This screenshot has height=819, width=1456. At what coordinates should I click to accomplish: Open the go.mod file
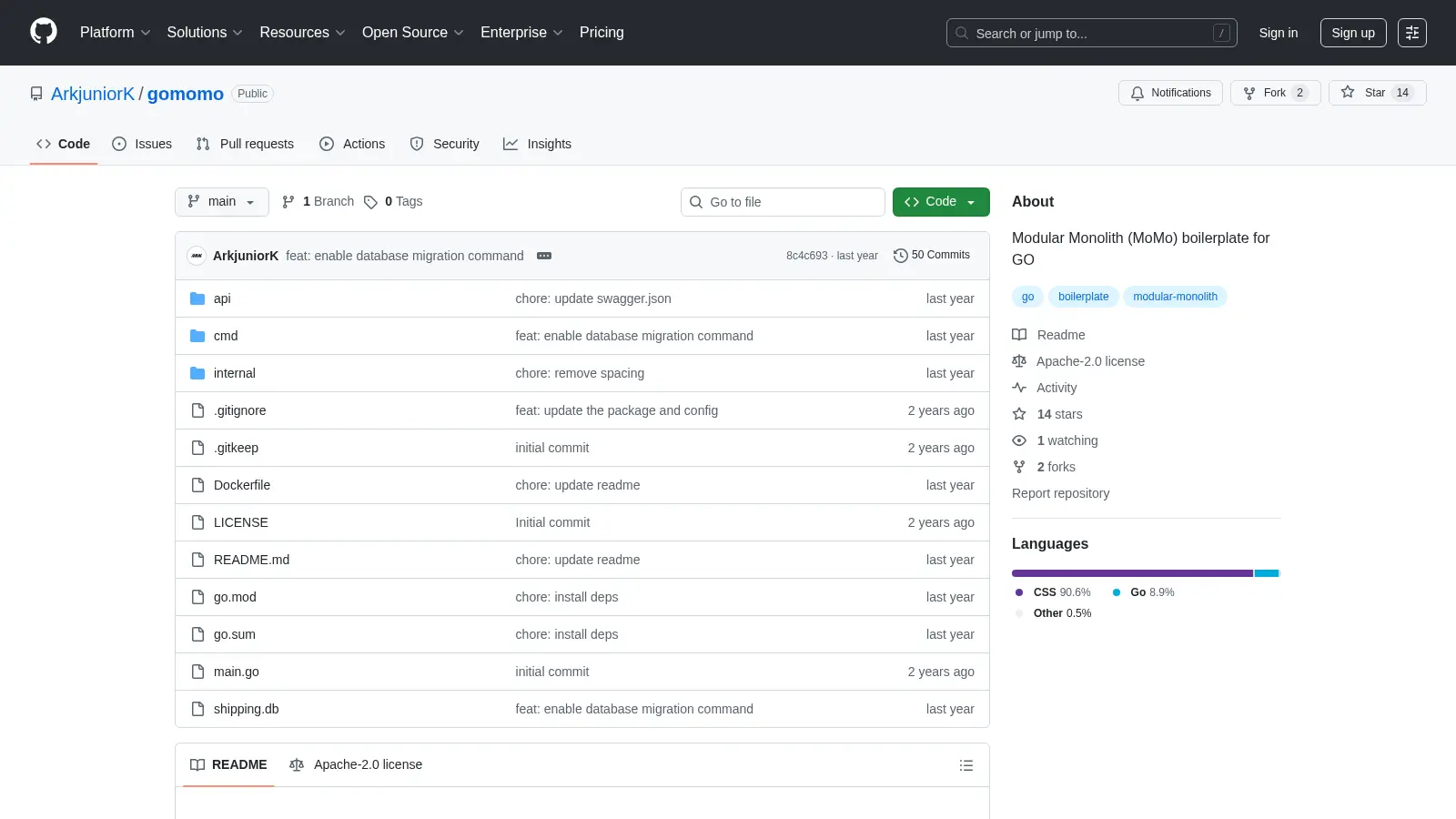(x=235, y=597)
